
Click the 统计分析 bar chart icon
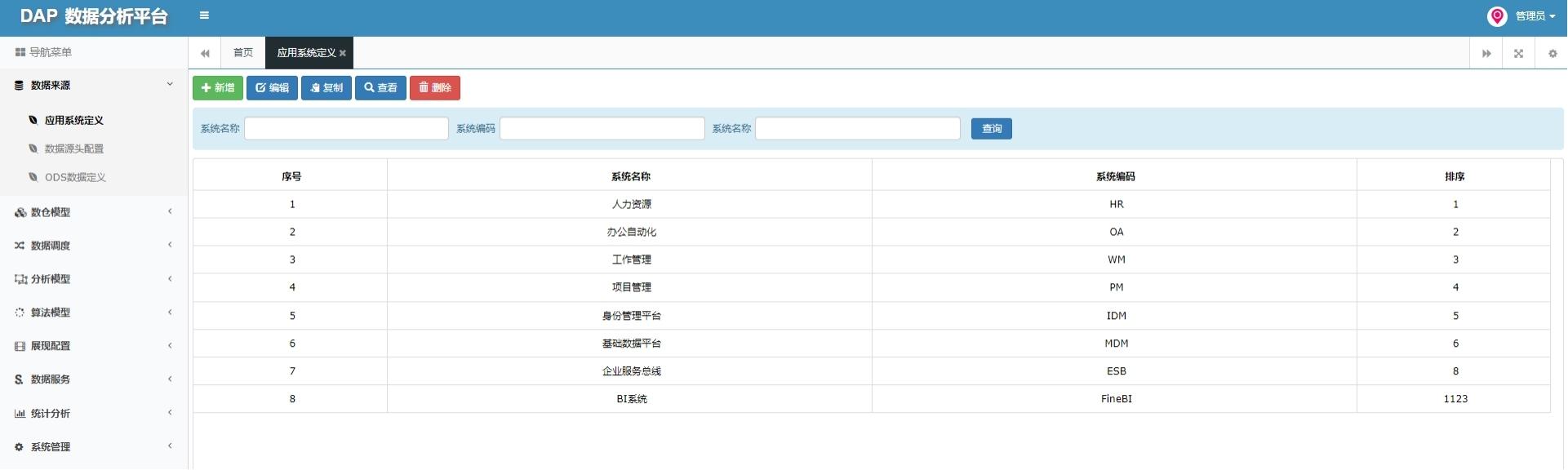click(x=20, y=415)
